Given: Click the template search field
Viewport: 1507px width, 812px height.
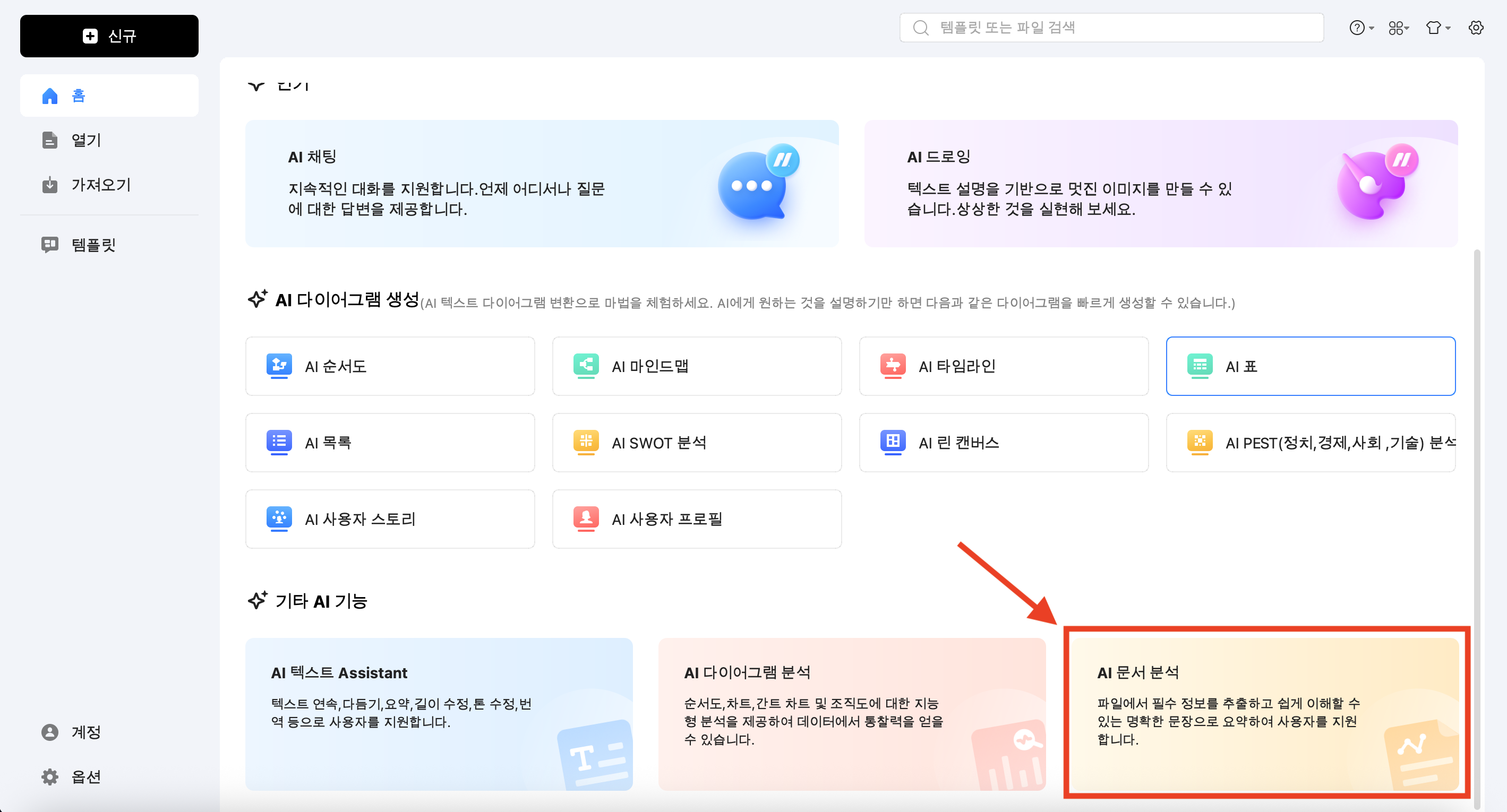Looking at the screenshot, I should [x=1111, y=28].
